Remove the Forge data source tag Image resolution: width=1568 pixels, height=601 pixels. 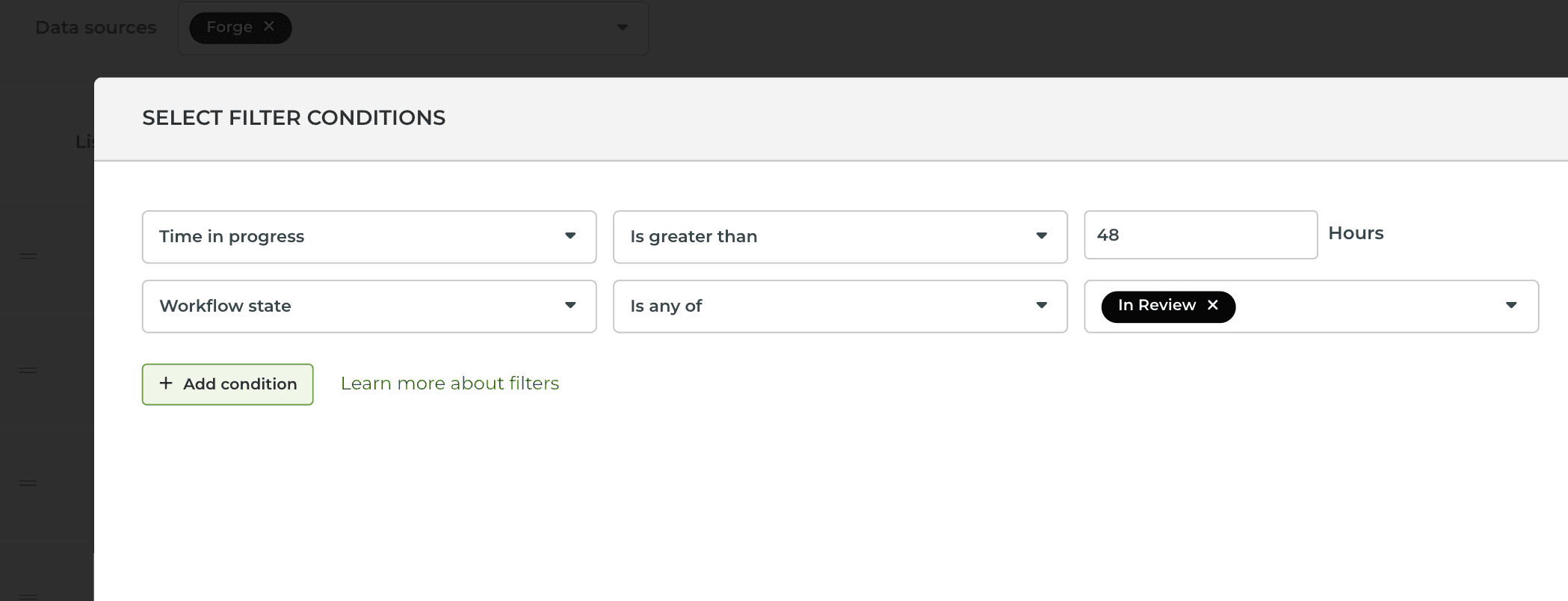coord(269,27)
